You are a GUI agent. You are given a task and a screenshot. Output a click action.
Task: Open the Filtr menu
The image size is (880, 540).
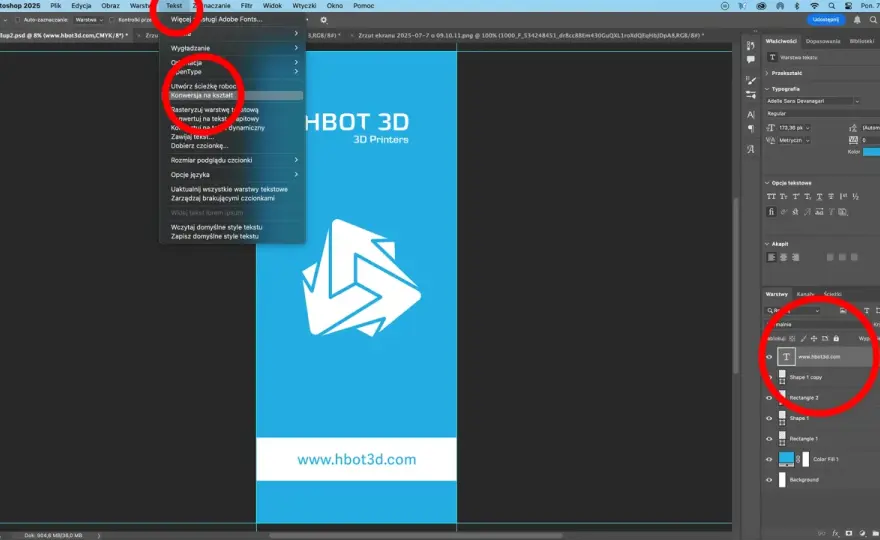tap(246, 6)
